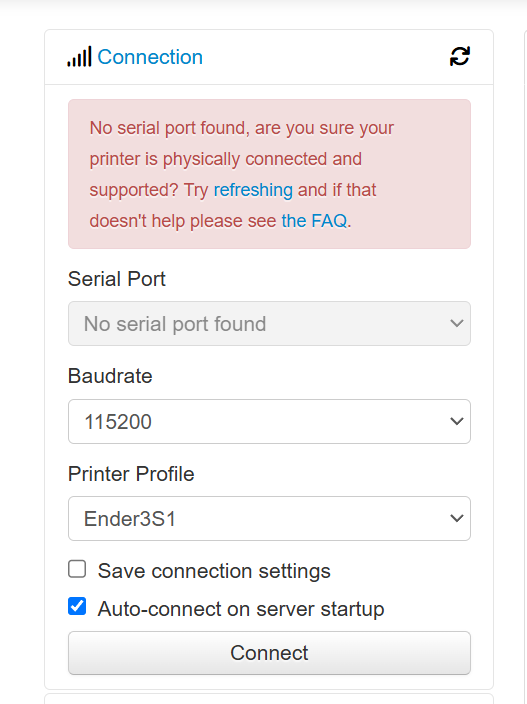This screenshot has height=704, width=527.
Task: Click the 'Printer Profile' field label
Action: point(131,474)
